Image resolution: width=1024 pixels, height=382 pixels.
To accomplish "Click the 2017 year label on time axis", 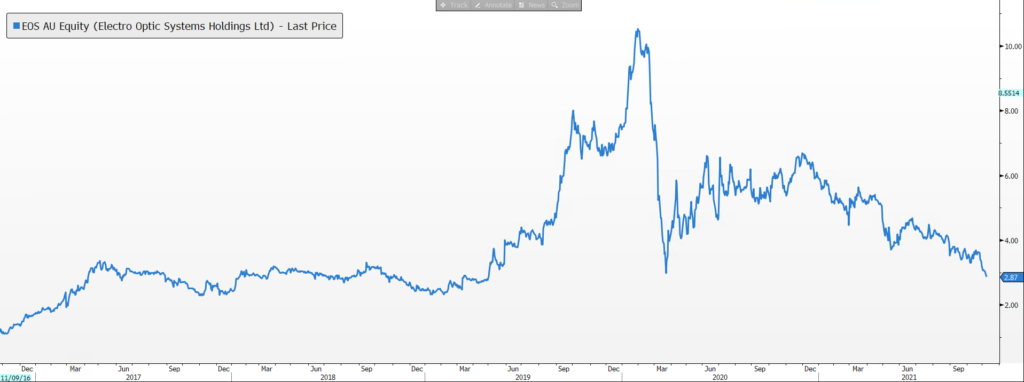I will click(x=133, y=377).
